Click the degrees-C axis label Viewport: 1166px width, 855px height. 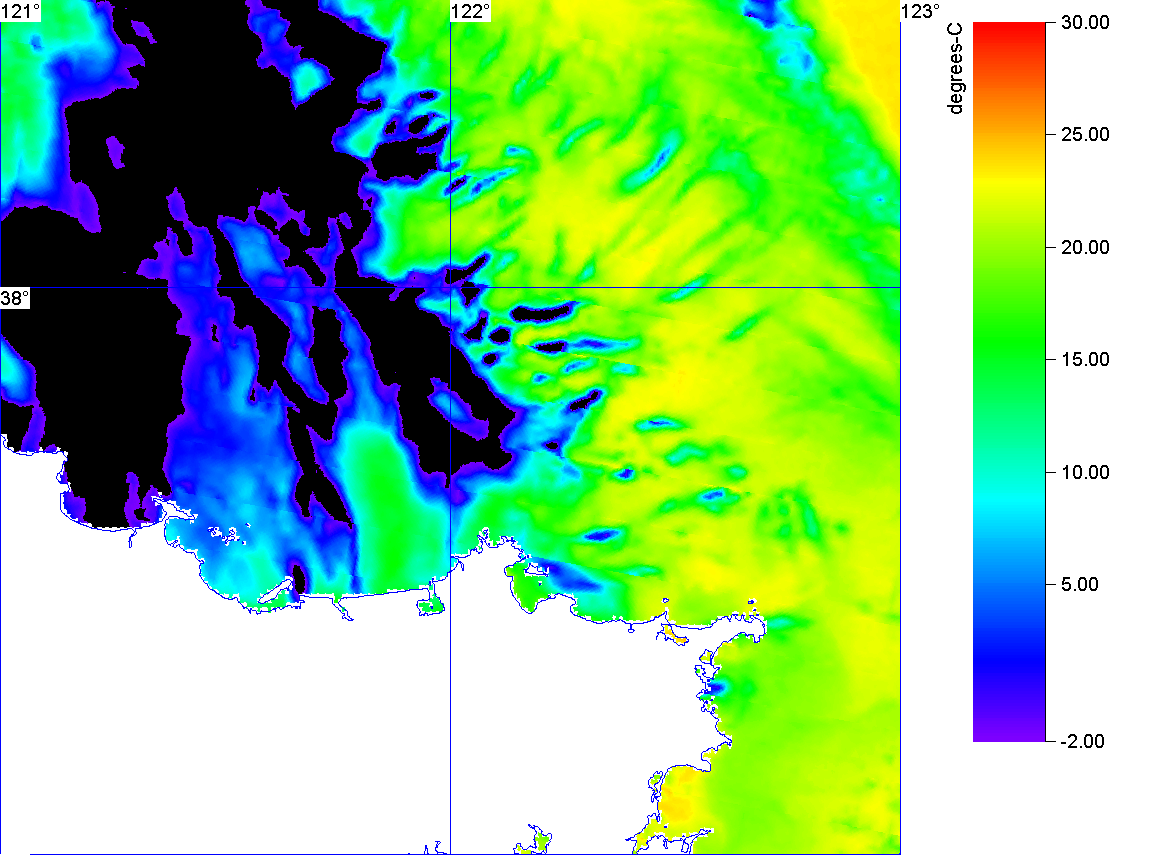955,68
